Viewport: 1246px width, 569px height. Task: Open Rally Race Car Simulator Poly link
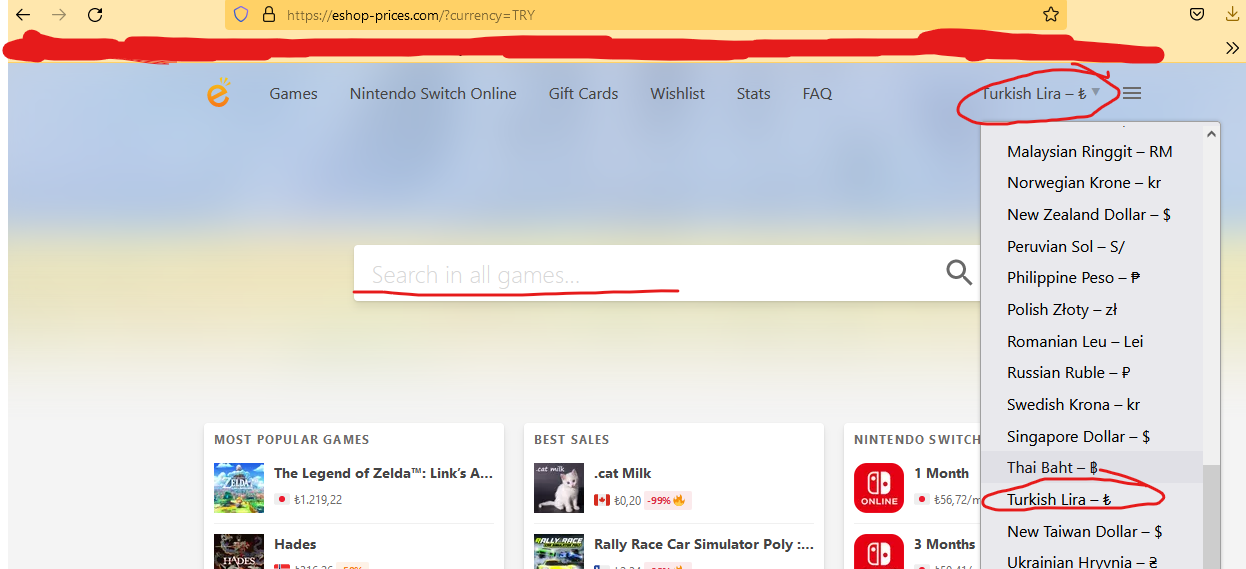tap(704, 544)
